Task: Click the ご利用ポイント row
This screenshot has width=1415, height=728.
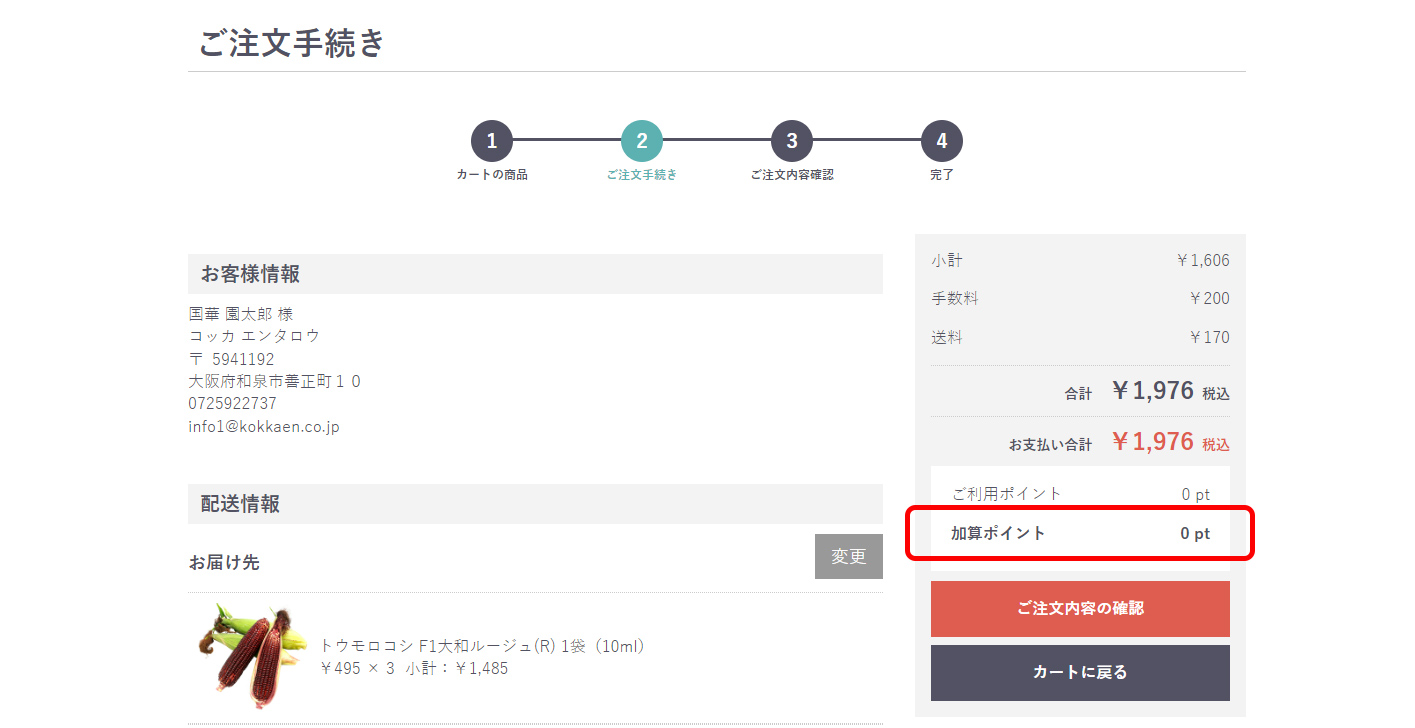Action: point(1080,494)
